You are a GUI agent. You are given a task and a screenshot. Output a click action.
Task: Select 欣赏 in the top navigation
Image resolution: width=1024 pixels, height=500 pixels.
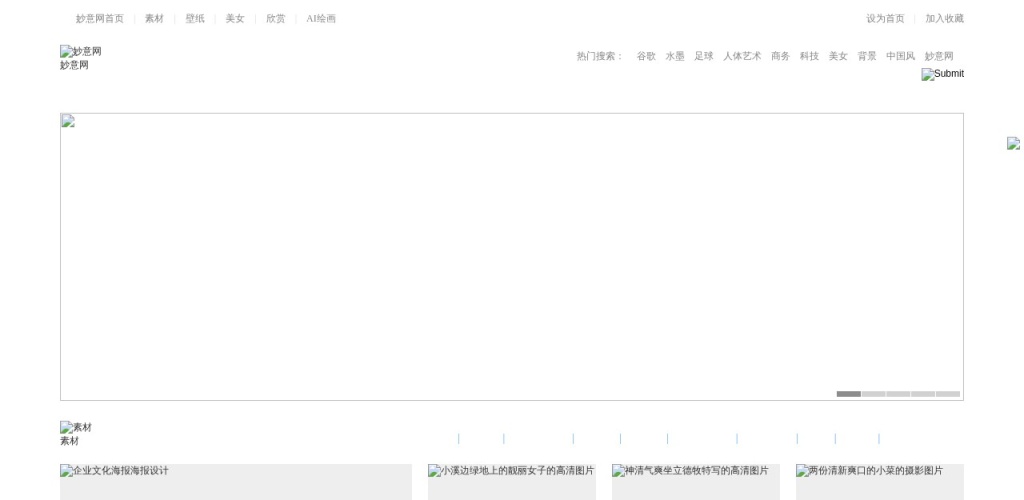coord(275,19)
